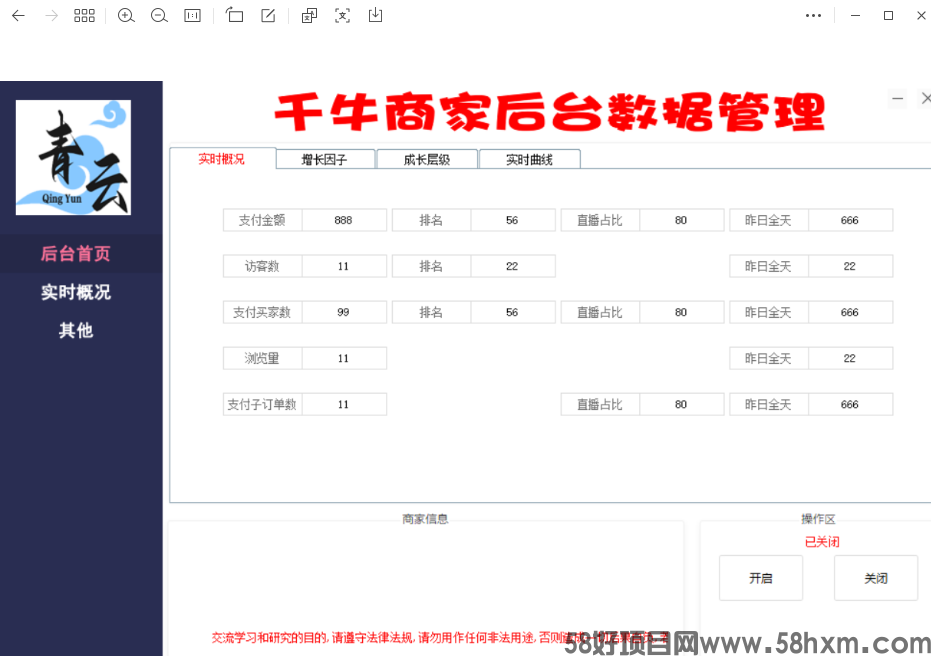Zoom out with the magnifier minus icon
This screenshot has width=931, height=656.
click(x=159, y=15)
